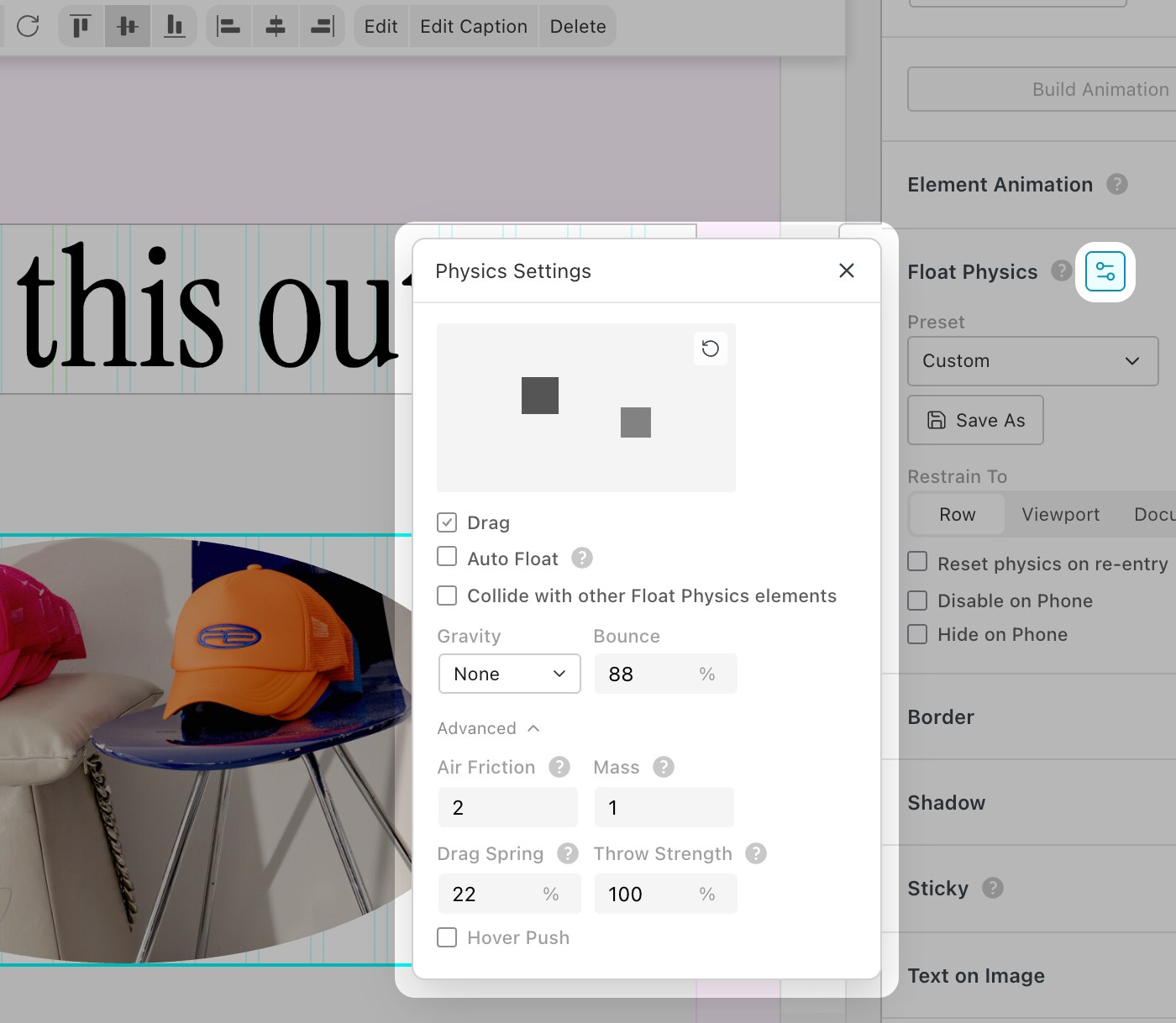Screen dimensions: 1176x1023
Task: Align selection to horizontal center
Action: (x=276, y=26)
